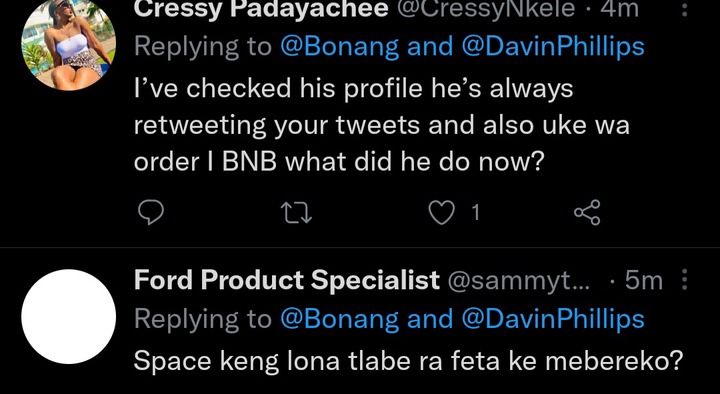
Task: Reply to Cressy Padayachee's tweet
Action: coord(151,213)
